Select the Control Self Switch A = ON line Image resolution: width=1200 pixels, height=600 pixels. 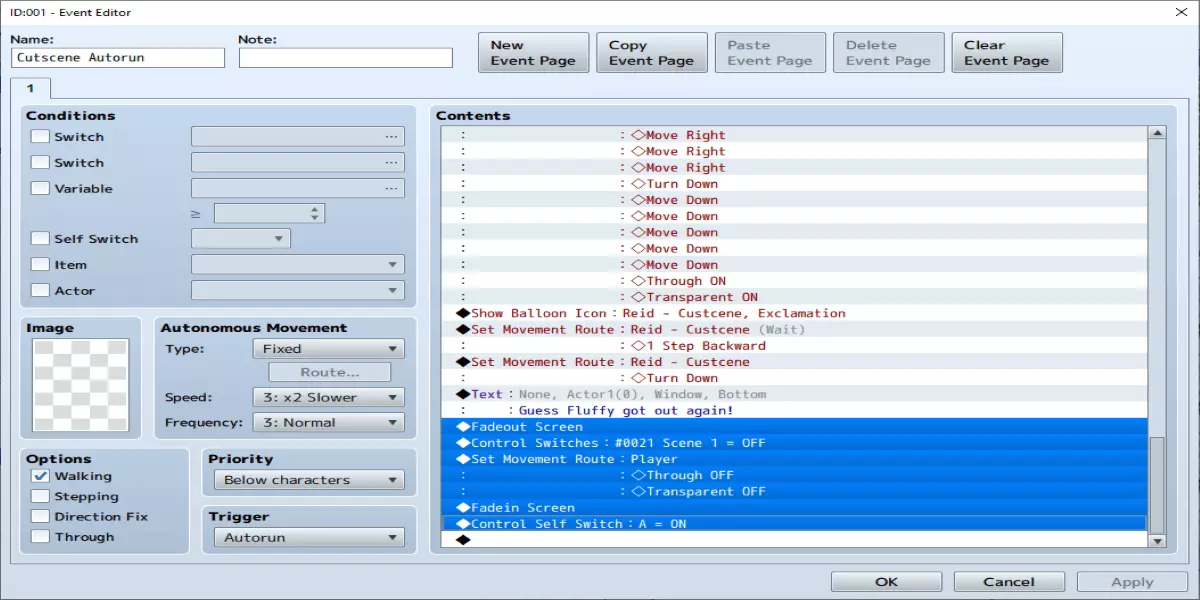(580, 524)
